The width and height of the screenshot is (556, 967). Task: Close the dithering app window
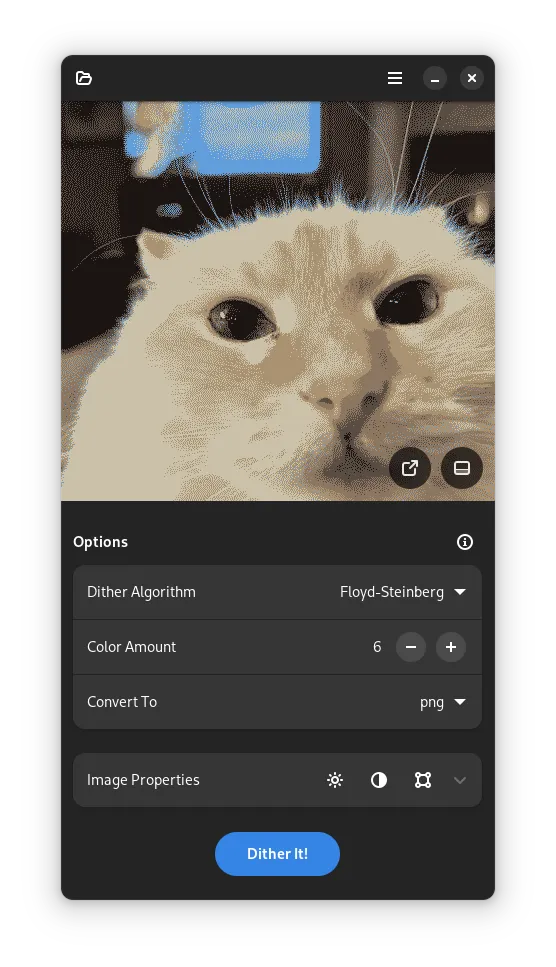coord(472,78)
